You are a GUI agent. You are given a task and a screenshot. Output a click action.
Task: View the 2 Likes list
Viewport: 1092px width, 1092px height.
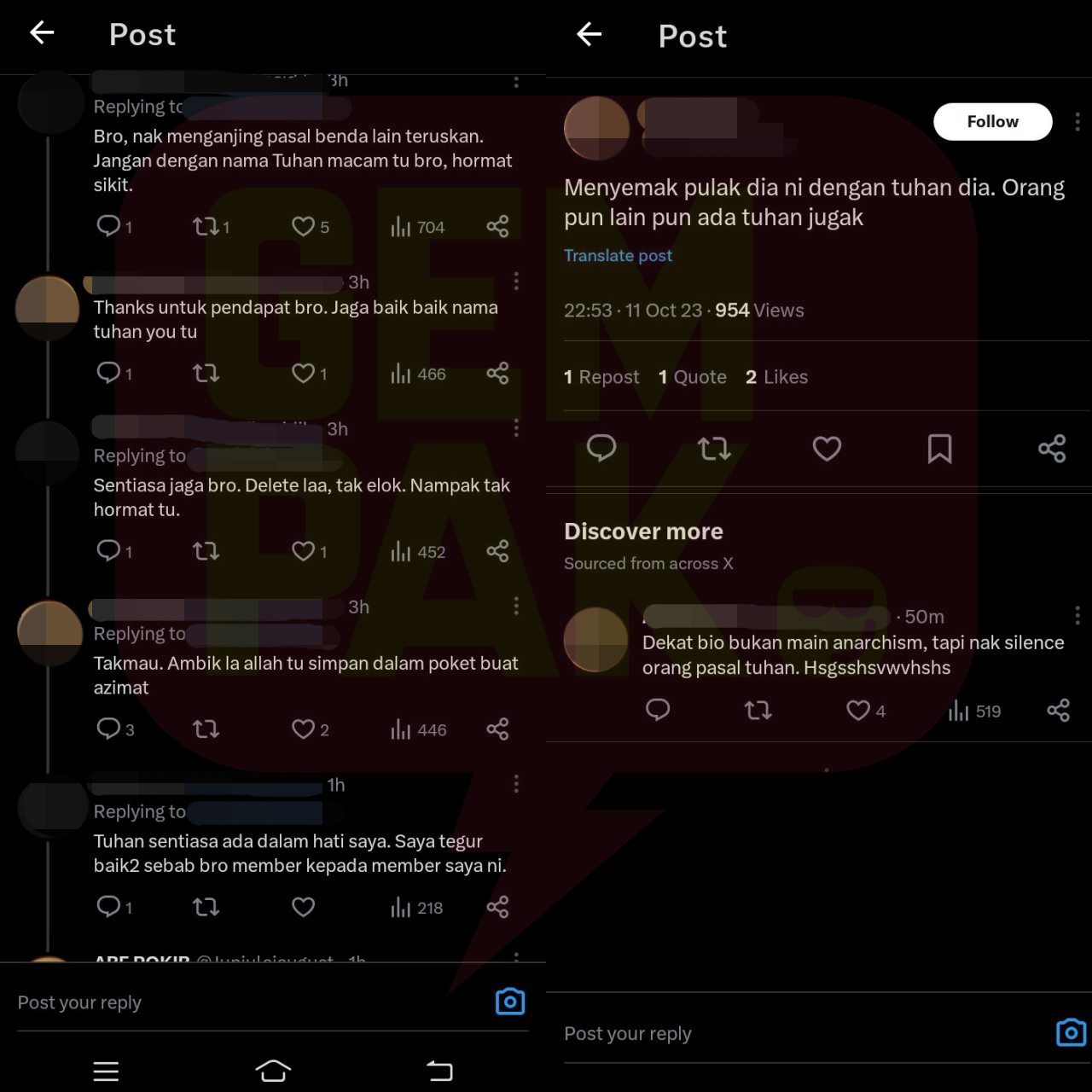coord(776,377)
